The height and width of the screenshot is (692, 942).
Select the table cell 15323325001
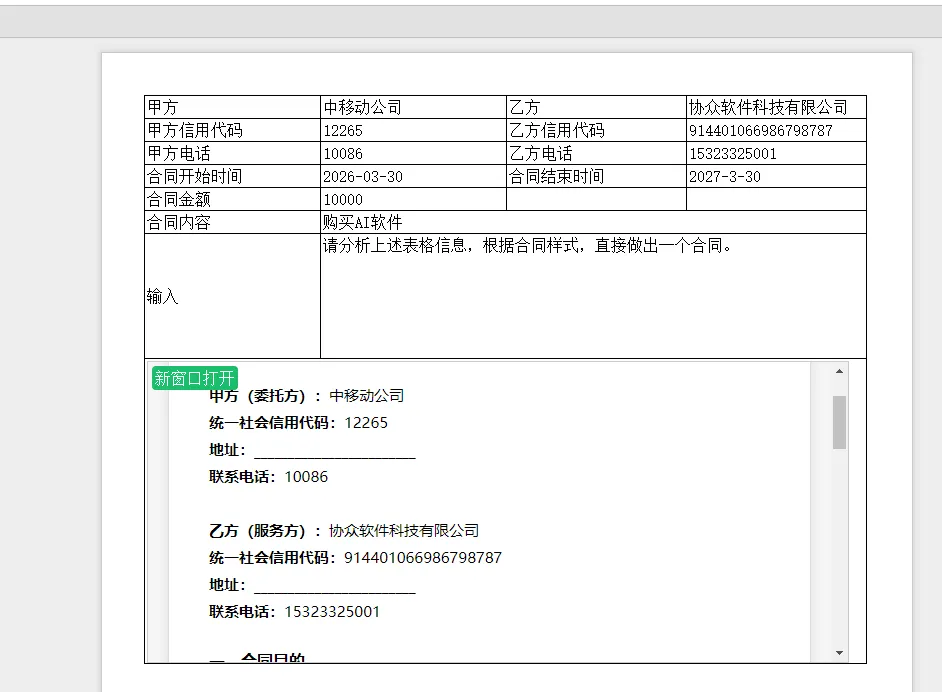point(776,153)
